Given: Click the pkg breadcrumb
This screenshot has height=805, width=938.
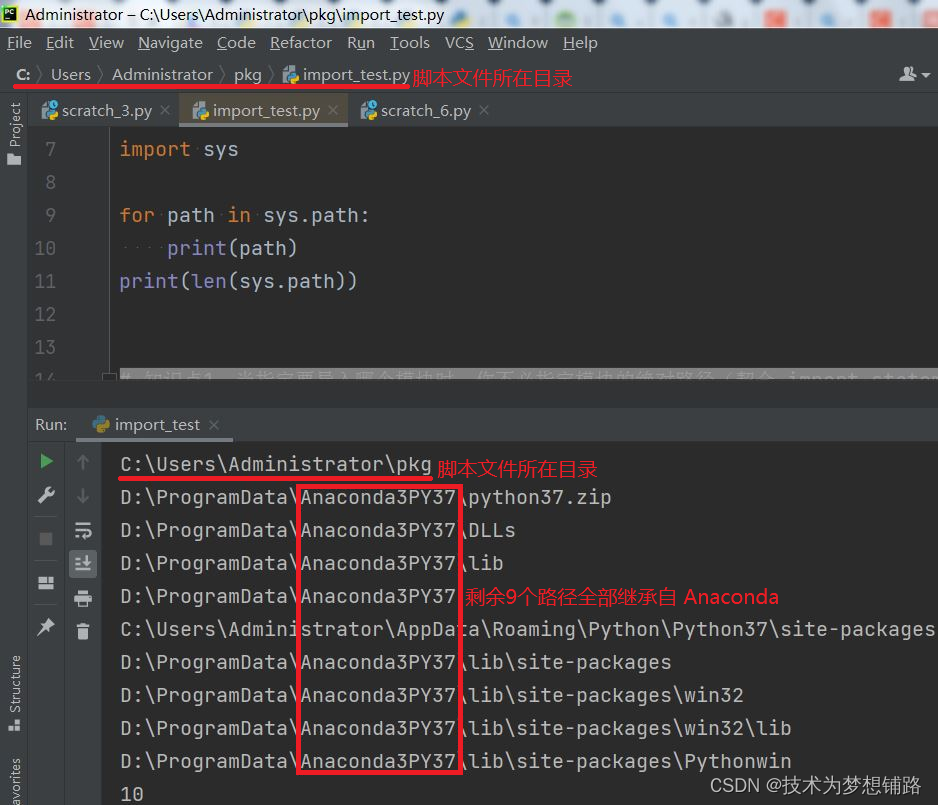Looking at the screenshot, I should pos(248,75).
